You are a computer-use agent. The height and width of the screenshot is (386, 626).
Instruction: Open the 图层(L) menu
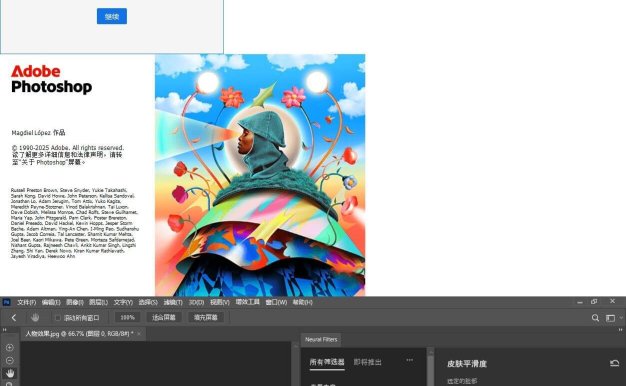pos(98,302)
